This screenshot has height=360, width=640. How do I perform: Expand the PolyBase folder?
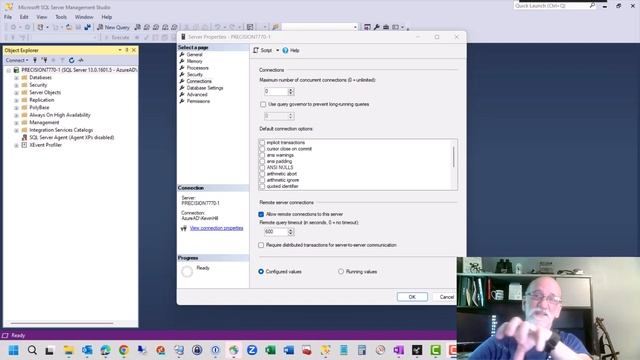(x=16, y=108)
